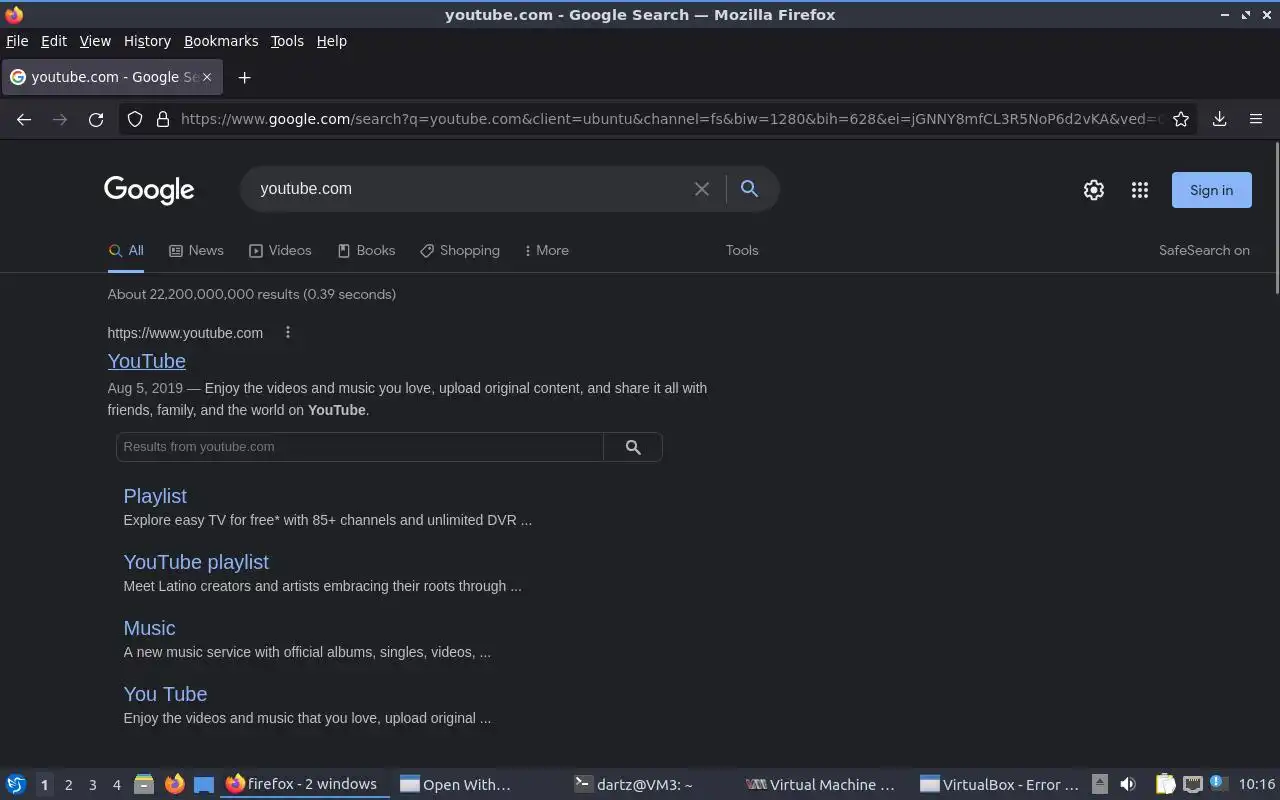Open the History menu

[147, 41]
